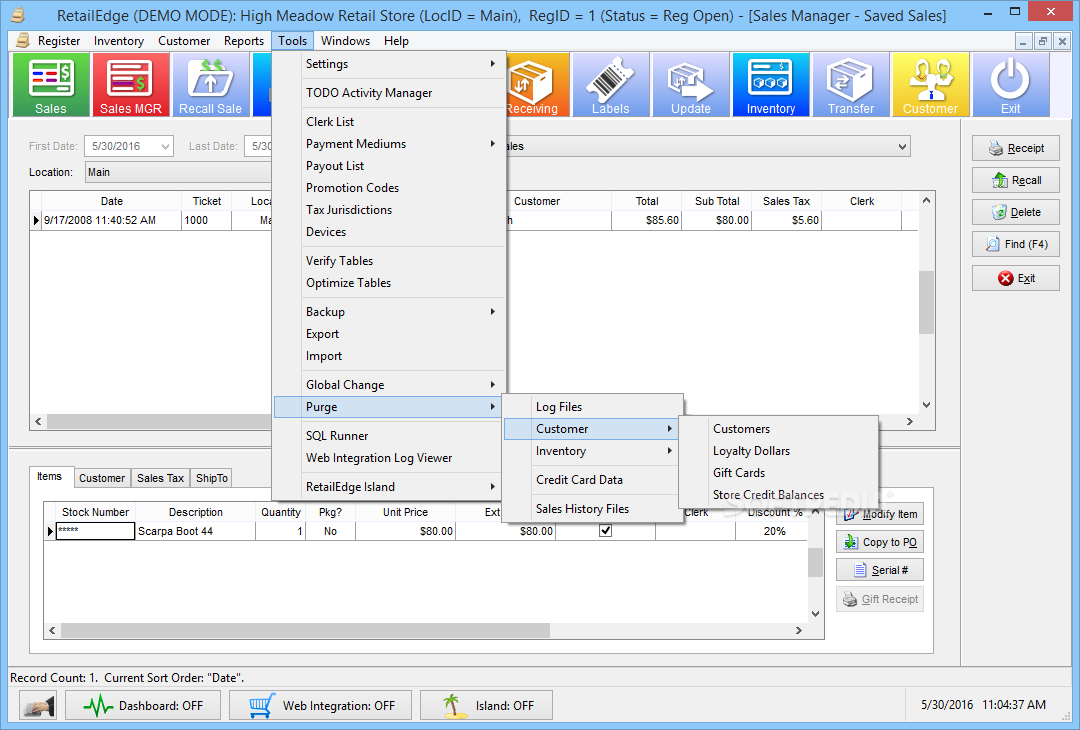
Task: Select Devices menu item
Action: click(390, 232)
